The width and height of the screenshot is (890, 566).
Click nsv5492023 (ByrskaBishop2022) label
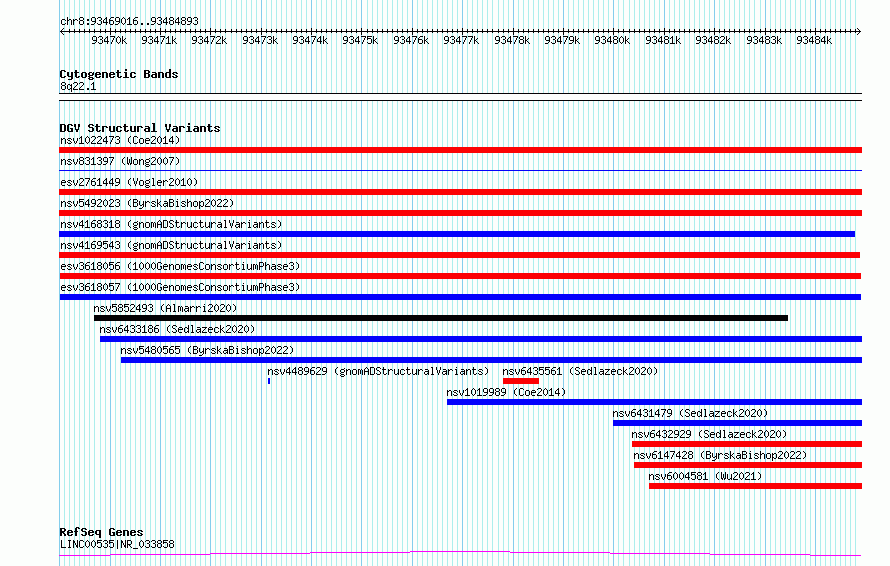(147, 203)
